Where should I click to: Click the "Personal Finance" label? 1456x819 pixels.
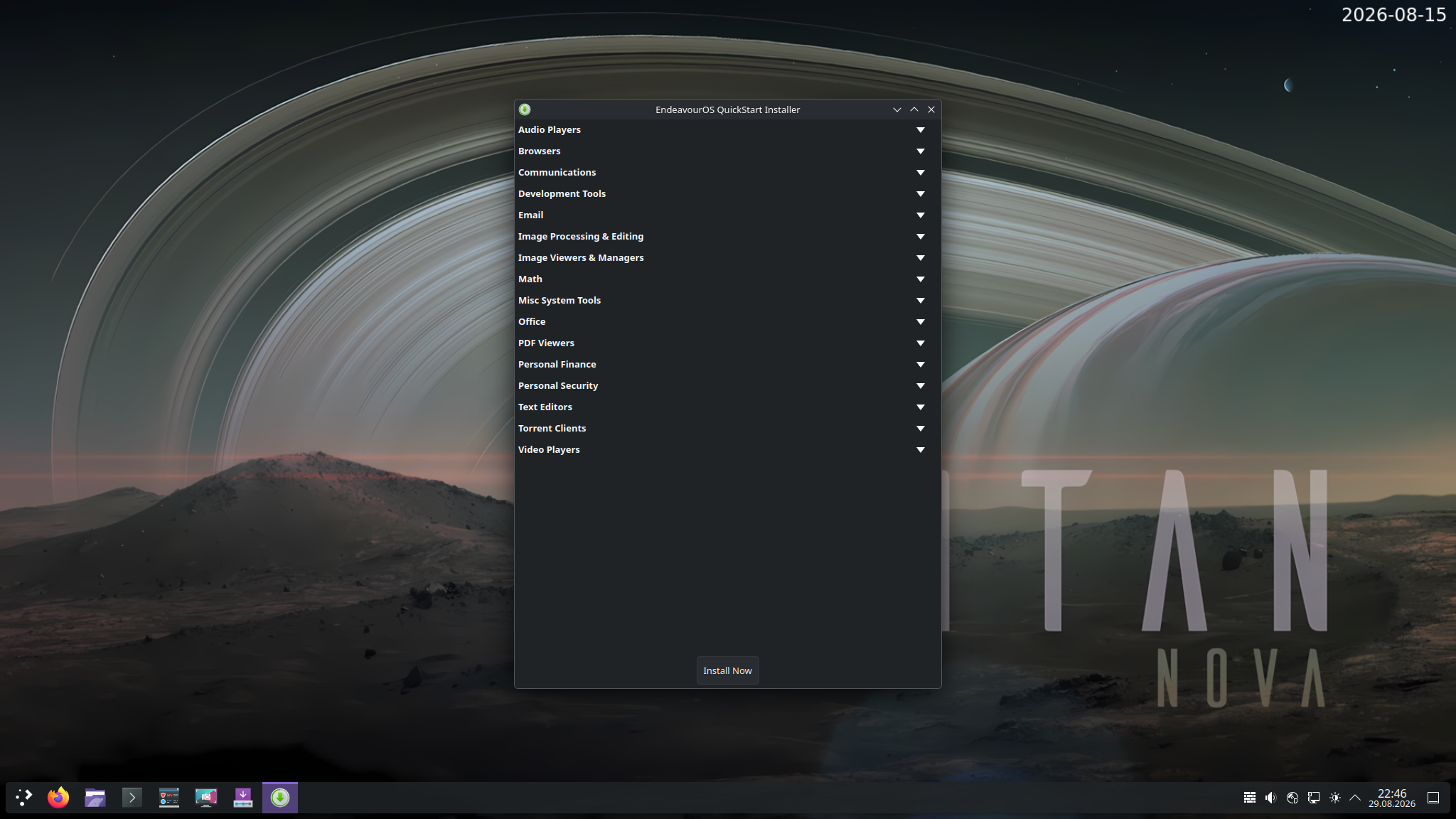pos(557,365)
